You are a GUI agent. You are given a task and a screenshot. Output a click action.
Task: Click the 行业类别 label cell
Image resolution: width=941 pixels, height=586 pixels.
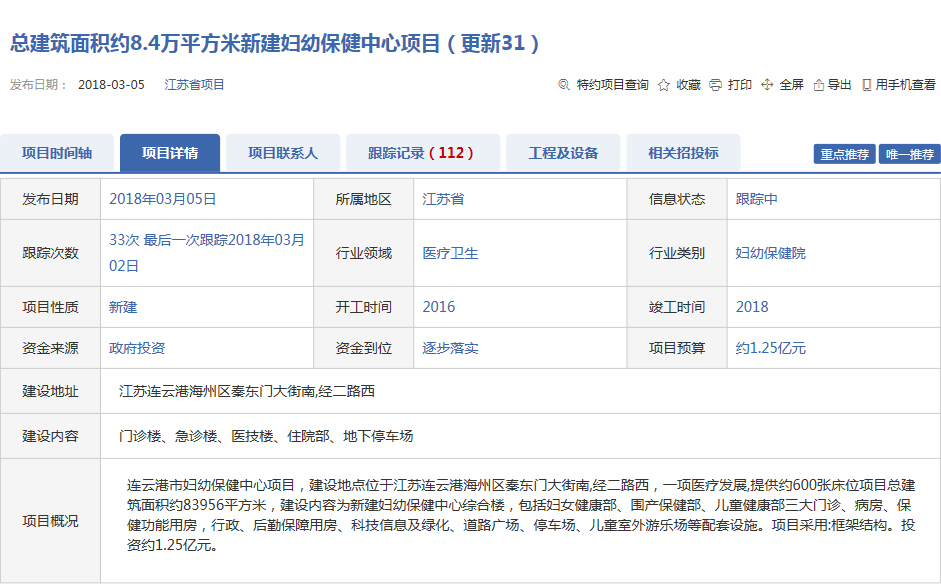pos(677,253)
